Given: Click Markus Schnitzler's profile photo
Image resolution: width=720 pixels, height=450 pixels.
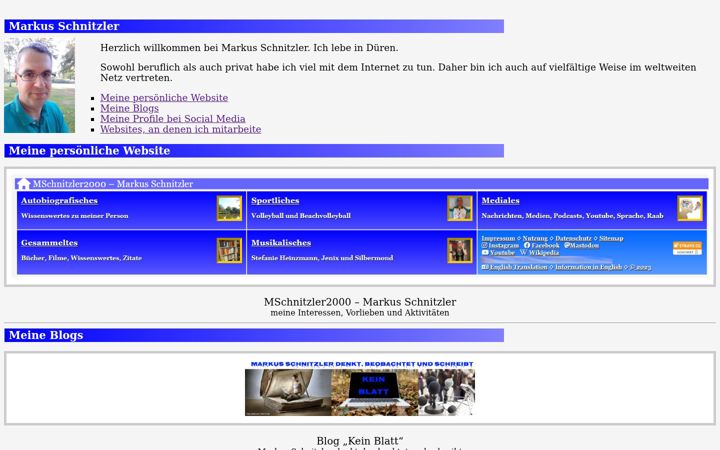Looking at the screenshot, I should click(x=39, y=85).
